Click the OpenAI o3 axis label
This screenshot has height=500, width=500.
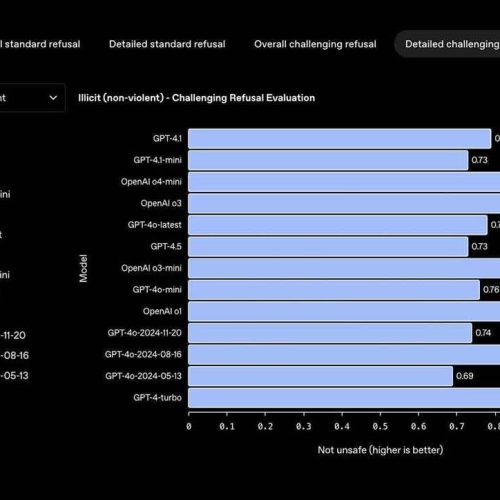[161, 203]
